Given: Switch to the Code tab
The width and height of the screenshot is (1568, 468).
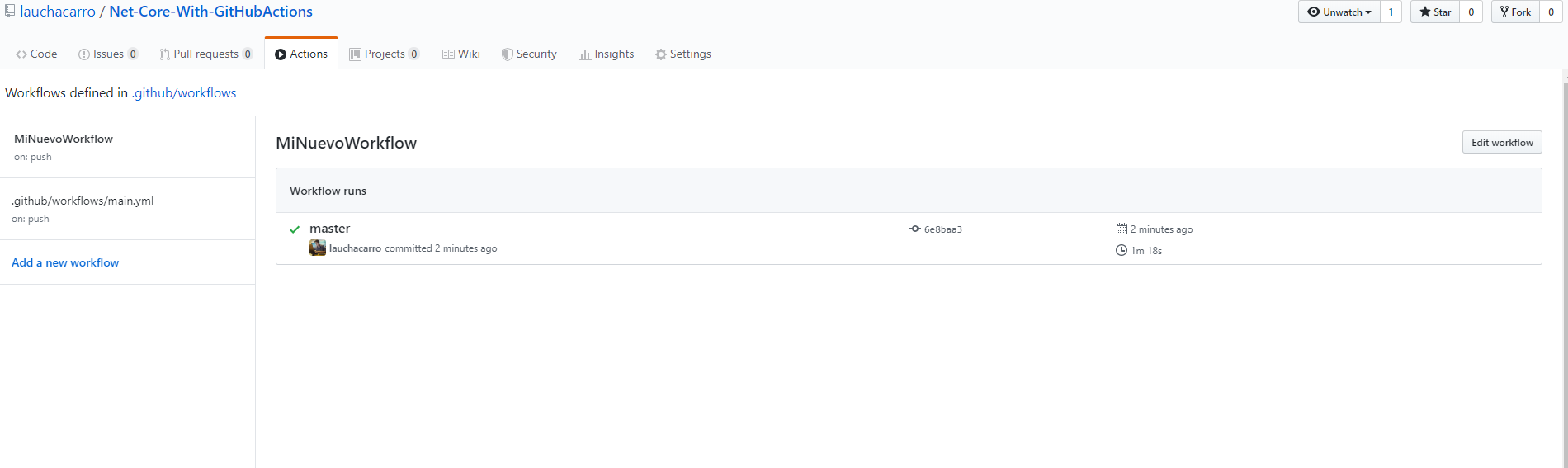Looking at the screenshot, I should click(x=36, y=54).
